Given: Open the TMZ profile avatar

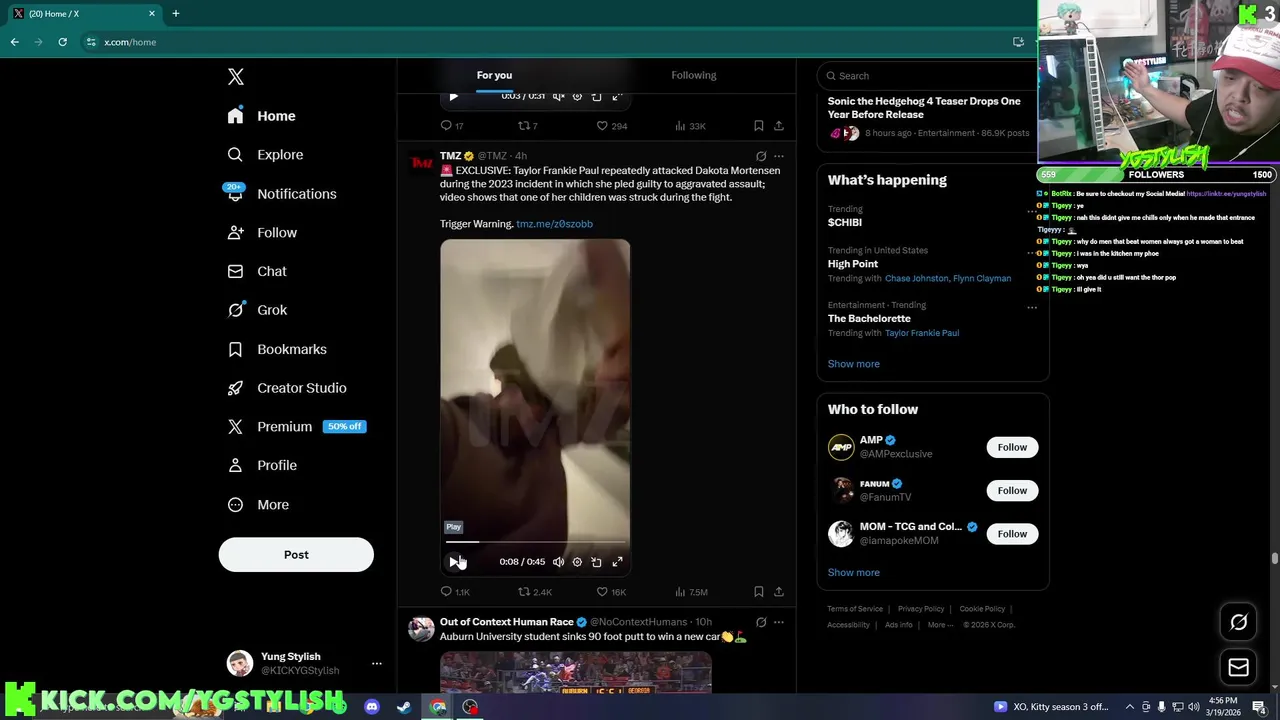Looking at the screenshot, I should coord(421,163).
